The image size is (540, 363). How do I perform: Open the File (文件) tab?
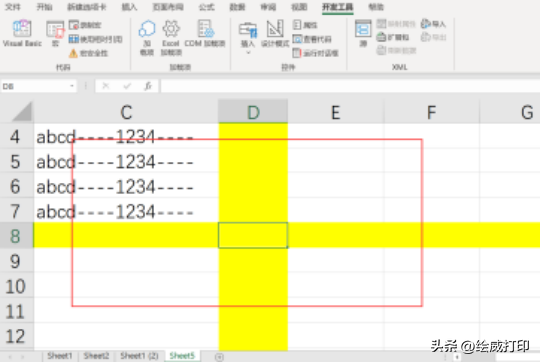pos(13,7)
